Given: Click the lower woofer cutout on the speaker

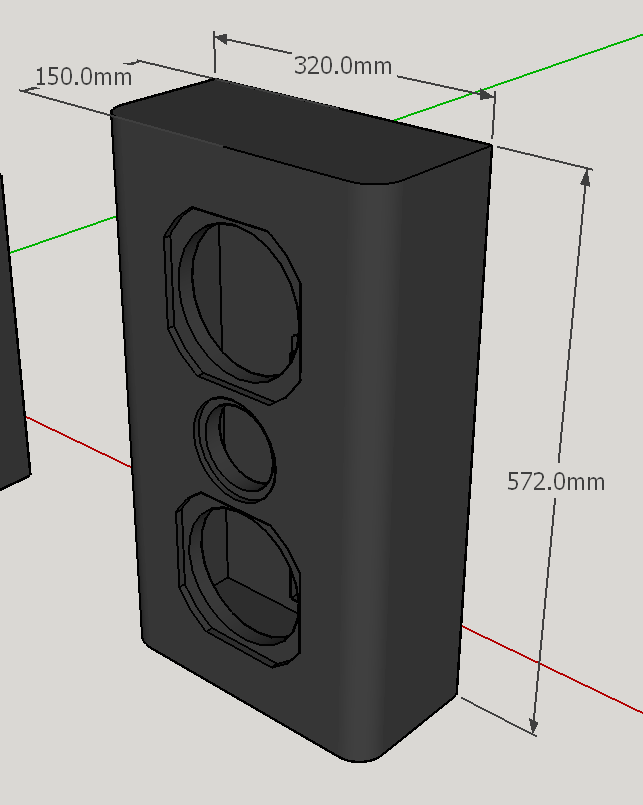Looking at the screenshot, I should coord(239,579).
